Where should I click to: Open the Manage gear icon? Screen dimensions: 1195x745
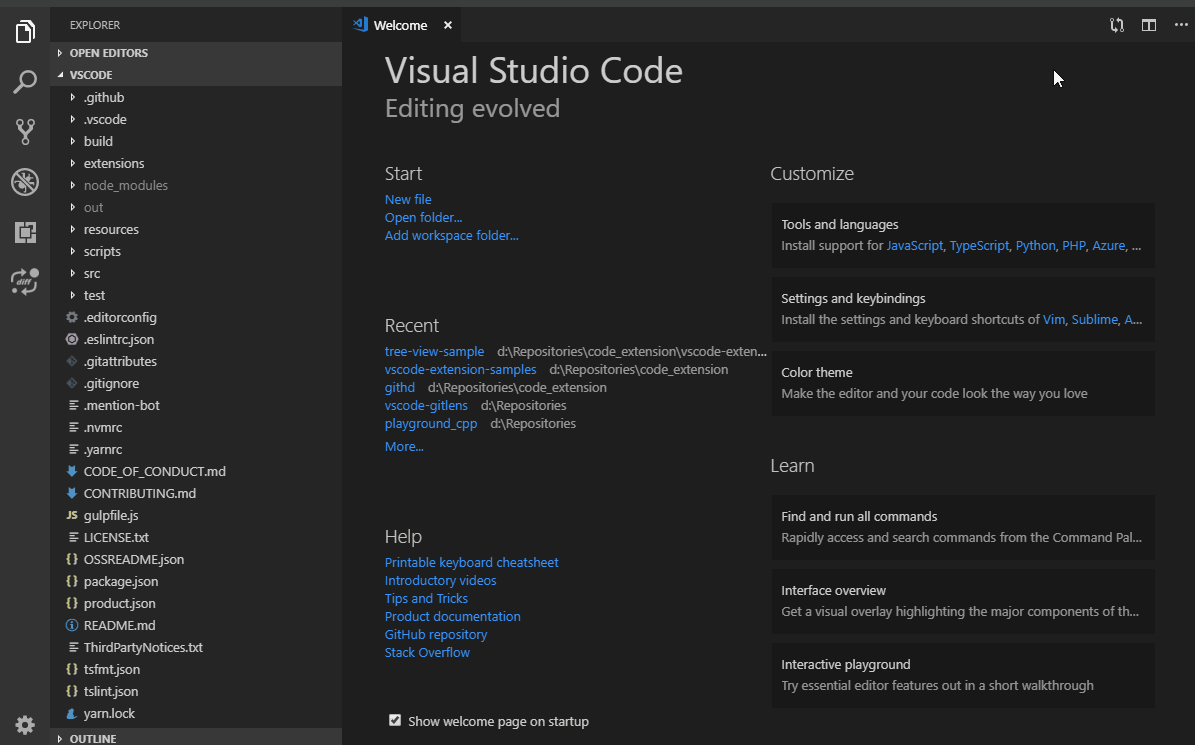(x=25, y=725)
